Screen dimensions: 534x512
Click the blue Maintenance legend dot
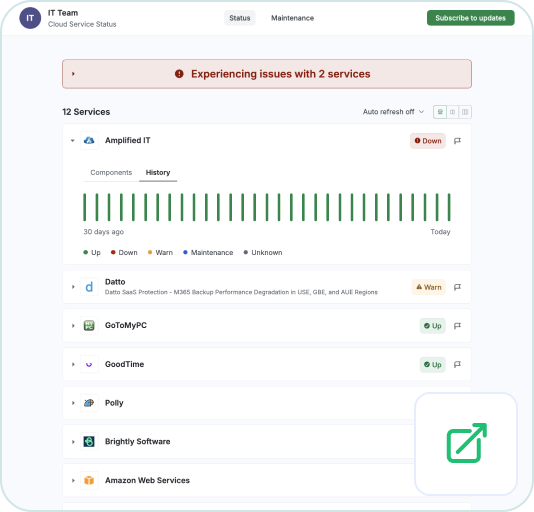tap(185, 252)
